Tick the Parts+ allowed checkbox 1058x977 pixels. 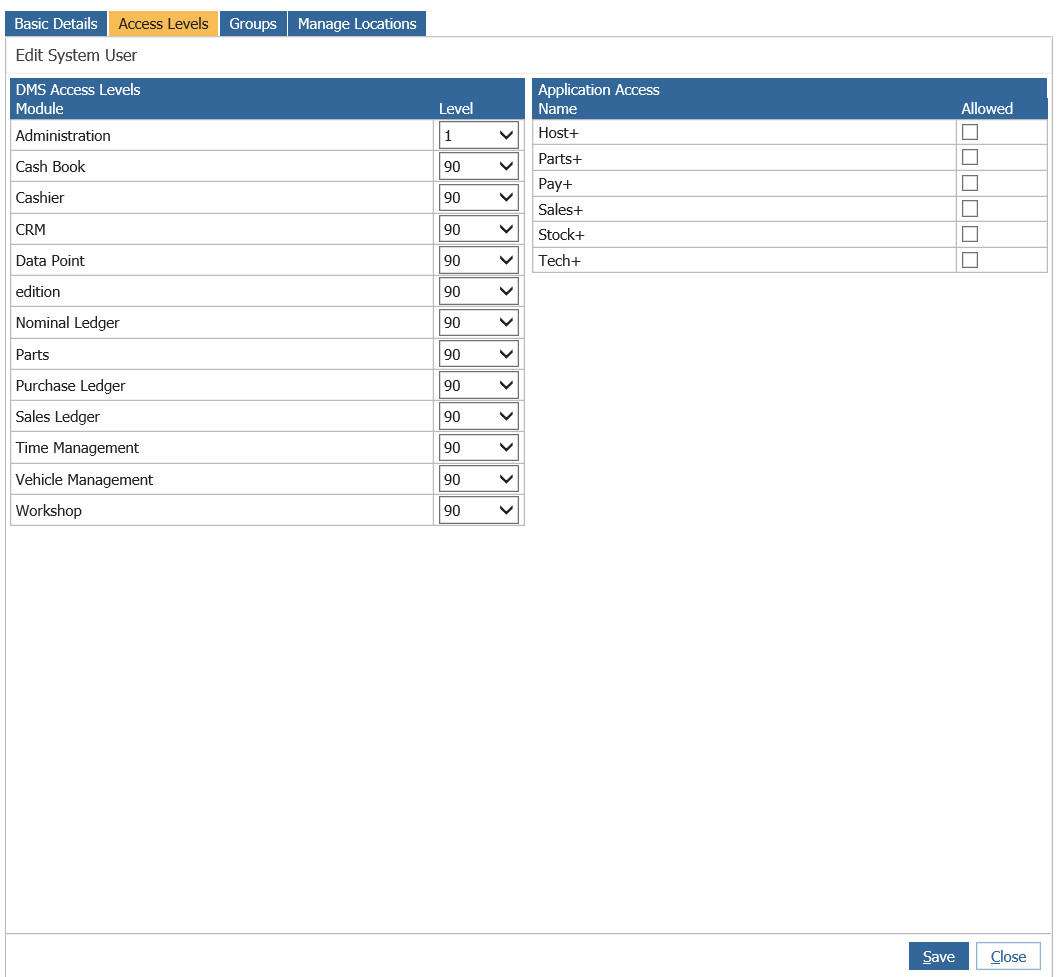click(x=969, y=158)
